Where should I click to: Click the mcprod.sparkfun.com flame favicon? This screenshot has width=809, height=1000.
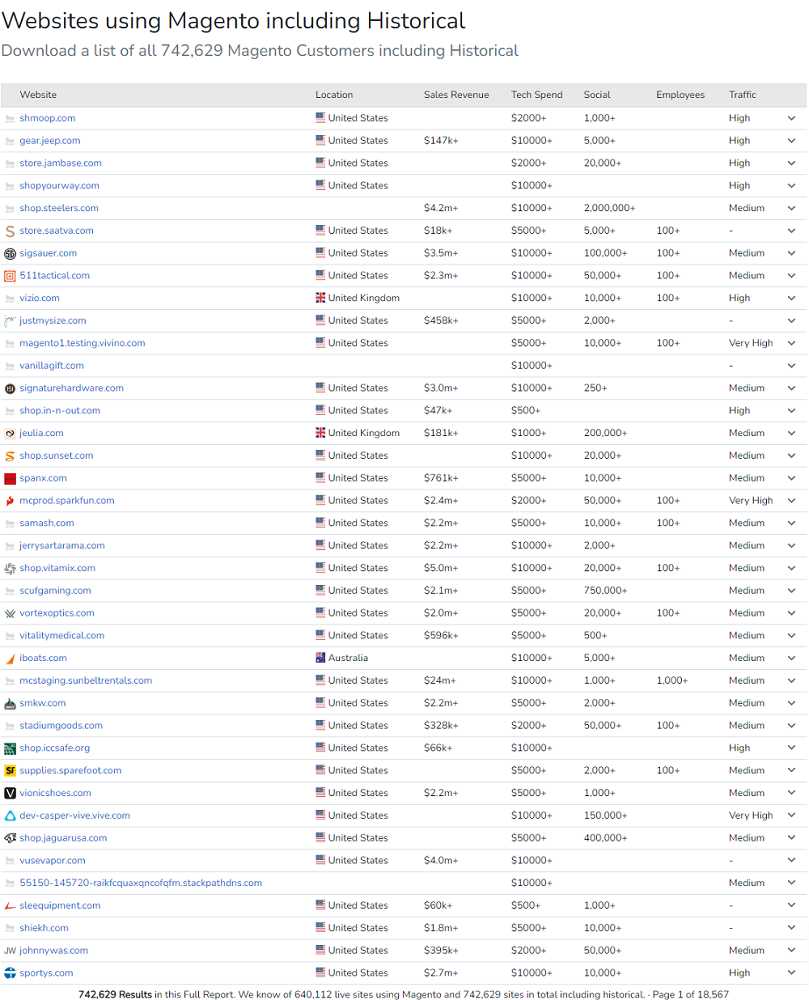point(10,501)
